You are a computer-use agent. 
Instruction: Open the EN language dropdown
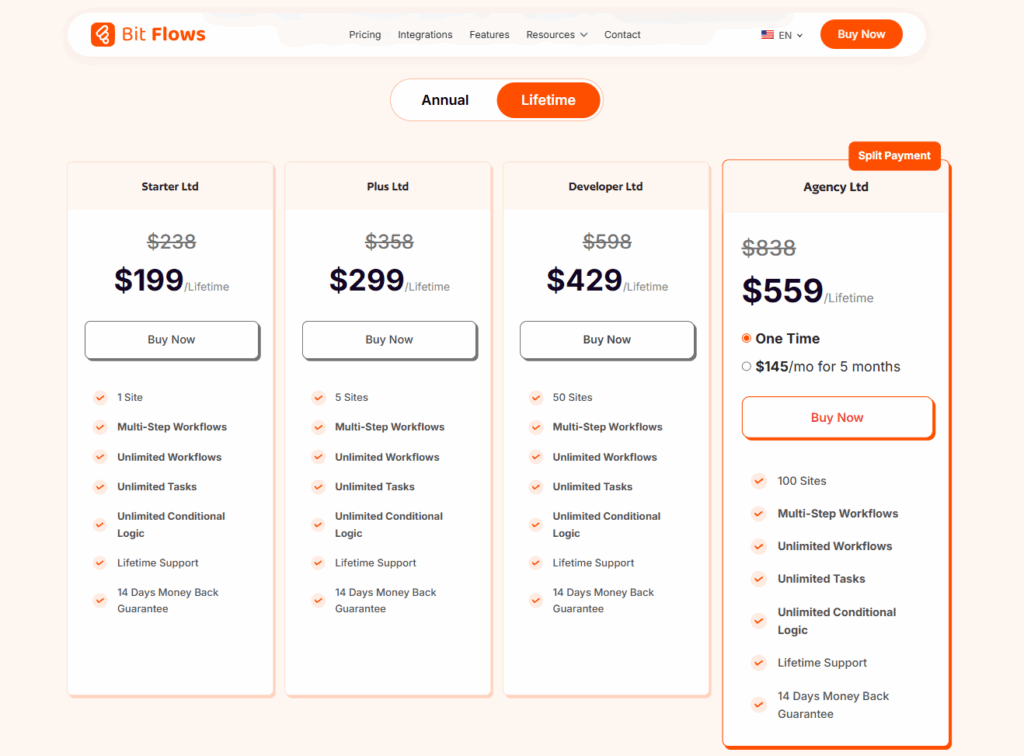786,34
